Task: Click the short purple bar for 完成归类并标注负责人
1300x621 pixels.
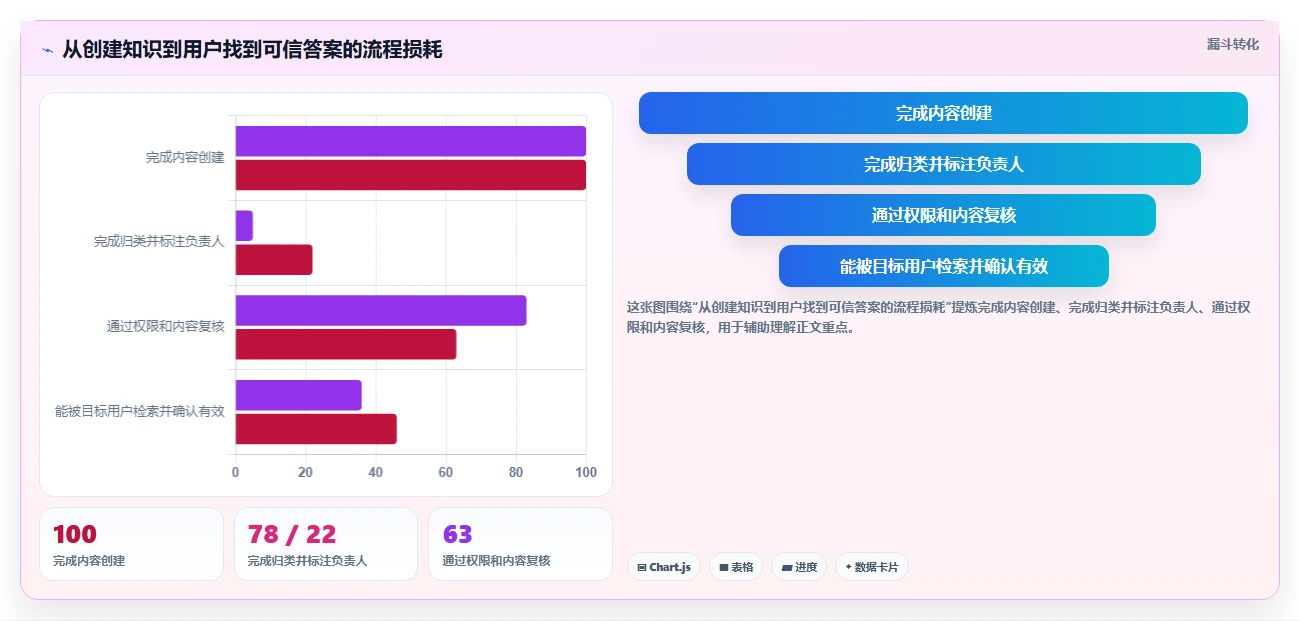Action: tap(244, 226)
